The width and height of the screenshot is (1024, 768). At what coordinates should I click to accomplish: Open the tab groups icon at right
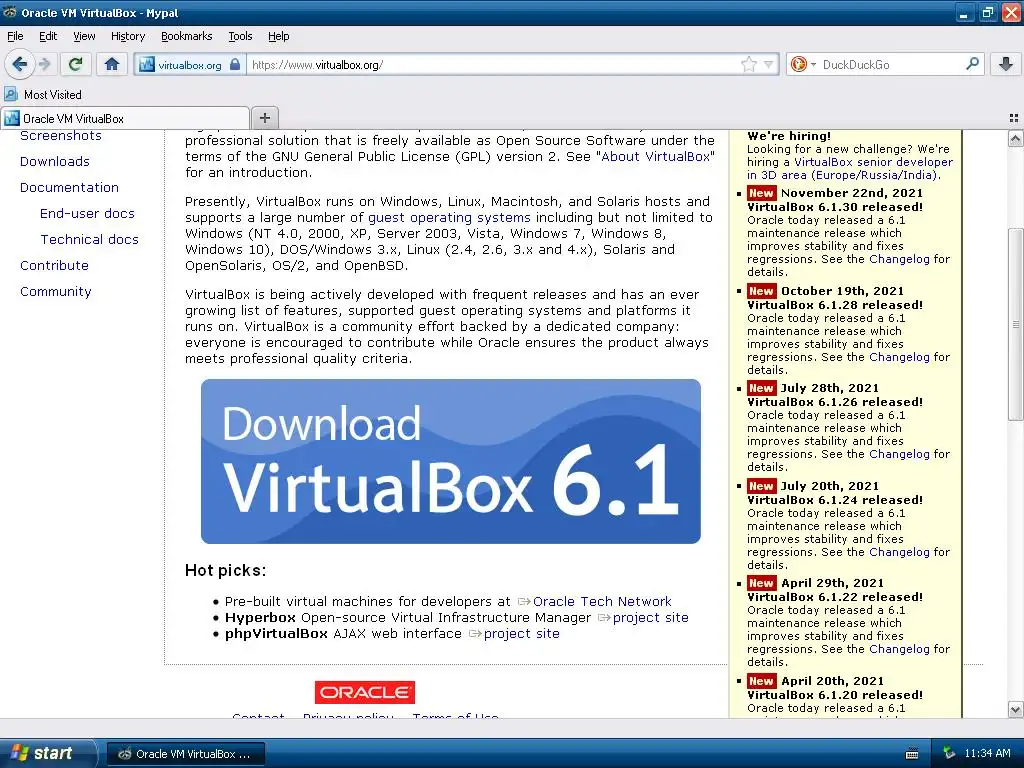click(1014, 118)
